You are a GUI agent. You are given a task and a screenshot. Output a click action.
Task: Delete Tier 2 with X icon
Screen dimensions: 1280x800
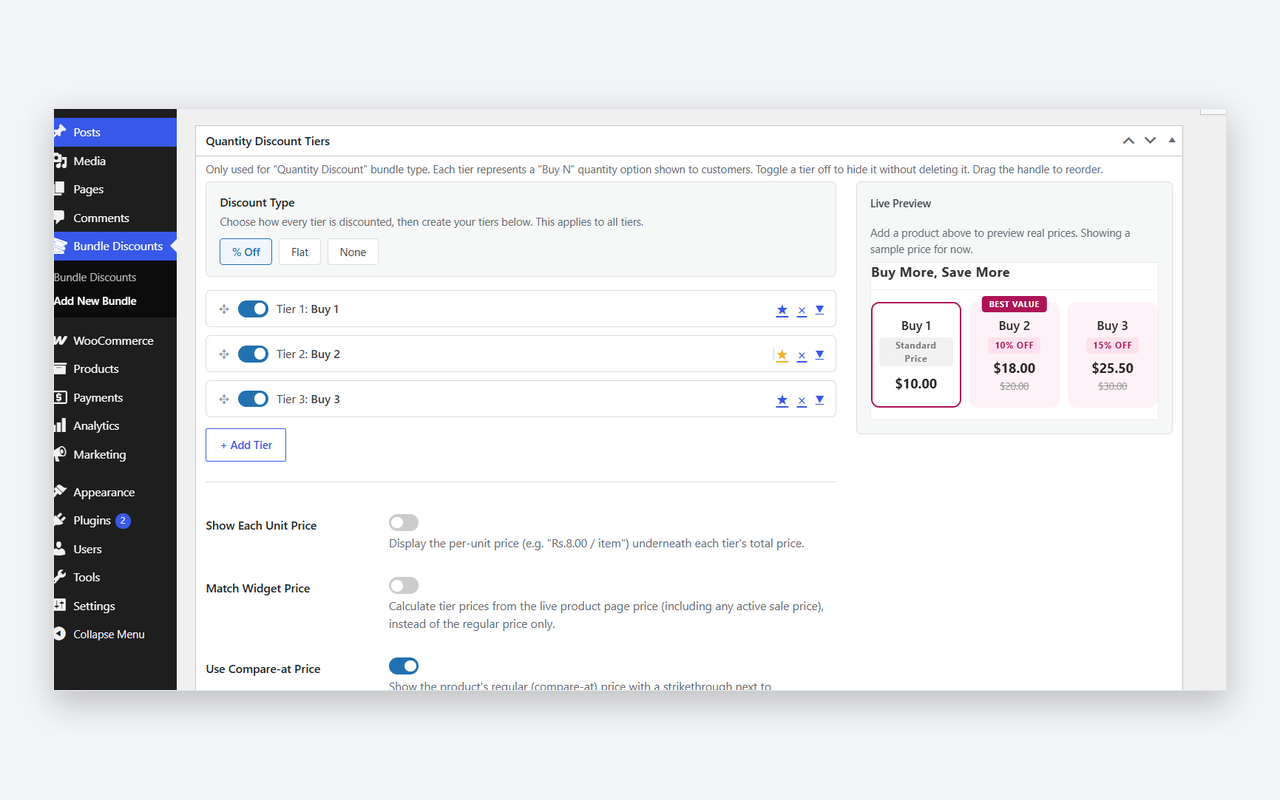pyautogui.click(x=802, y=356)
